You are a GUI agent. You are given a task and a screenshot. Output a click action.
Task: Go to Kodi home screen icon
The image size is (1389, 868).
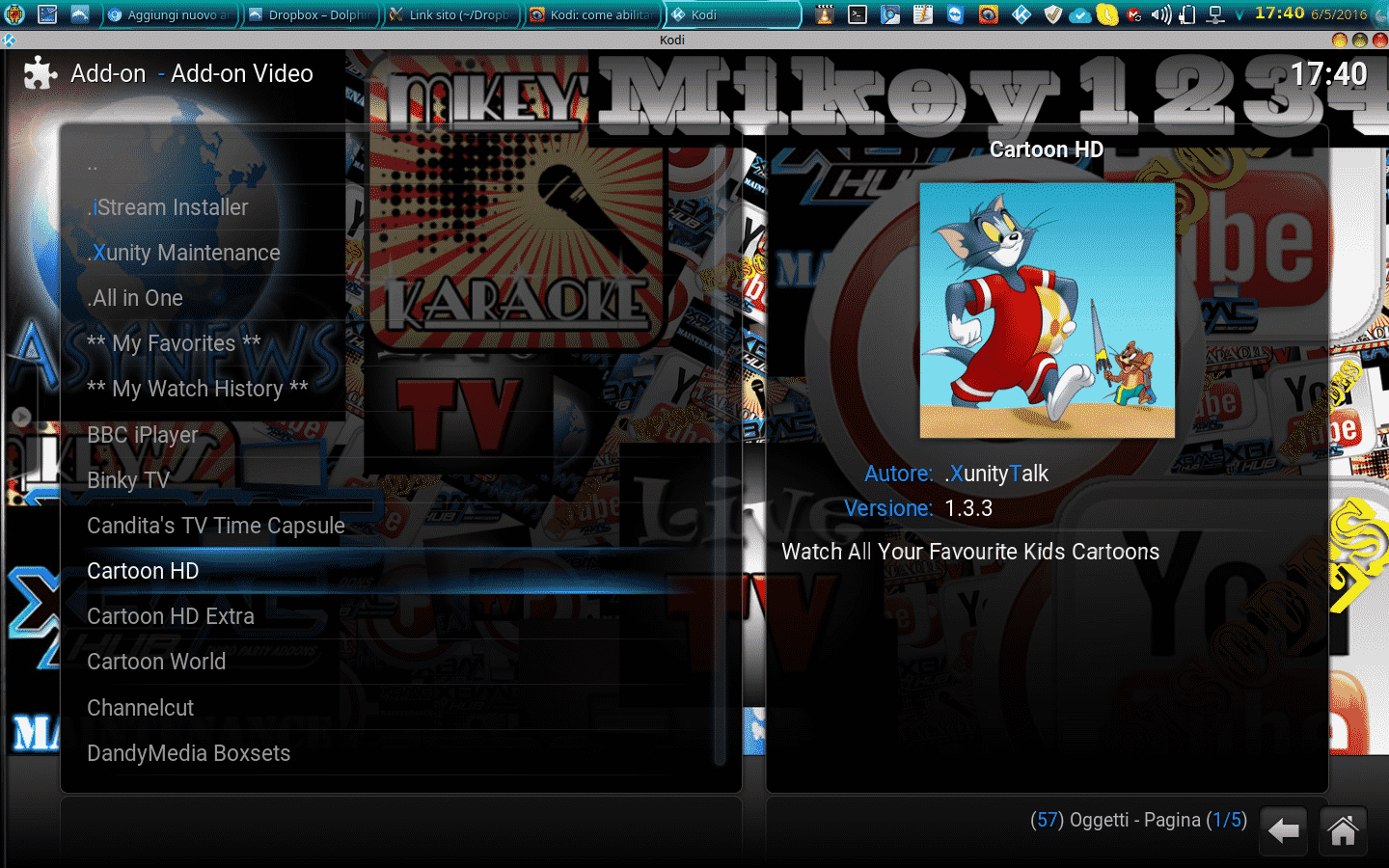1343,830
